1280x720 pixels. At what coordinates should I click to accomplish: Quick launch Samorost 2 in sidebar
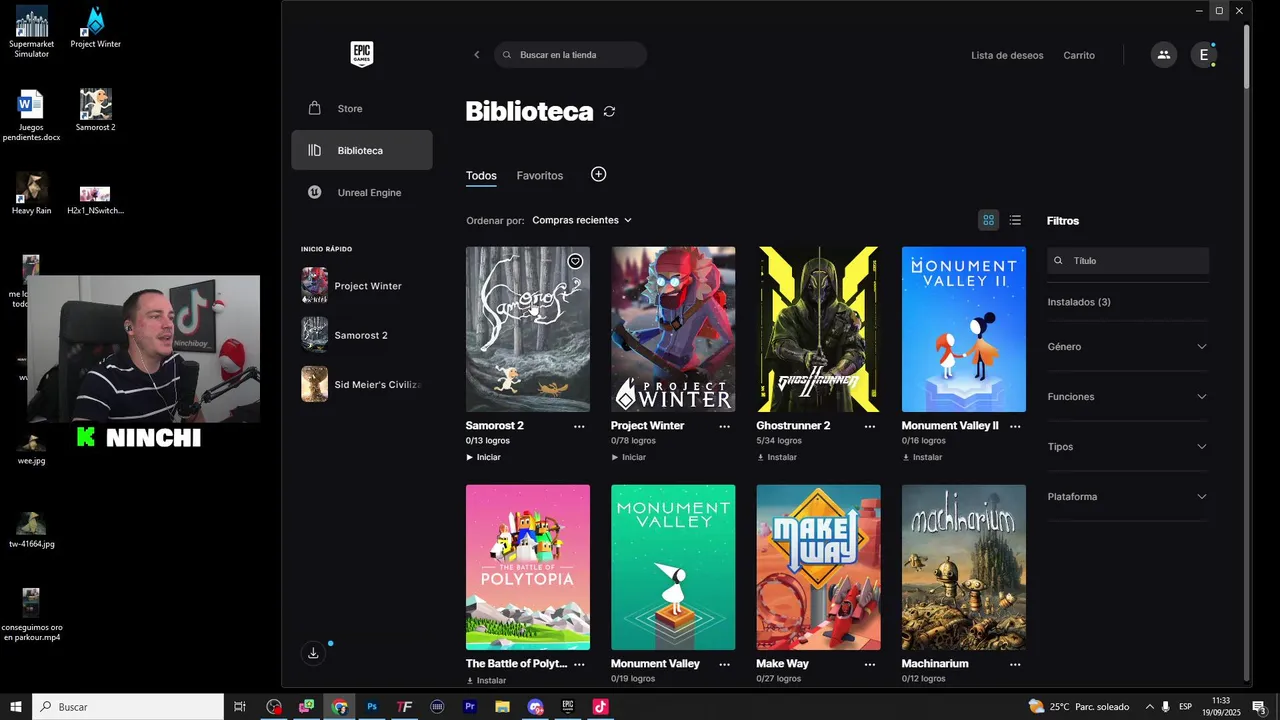pyautogui.click(x=361, y=335)
